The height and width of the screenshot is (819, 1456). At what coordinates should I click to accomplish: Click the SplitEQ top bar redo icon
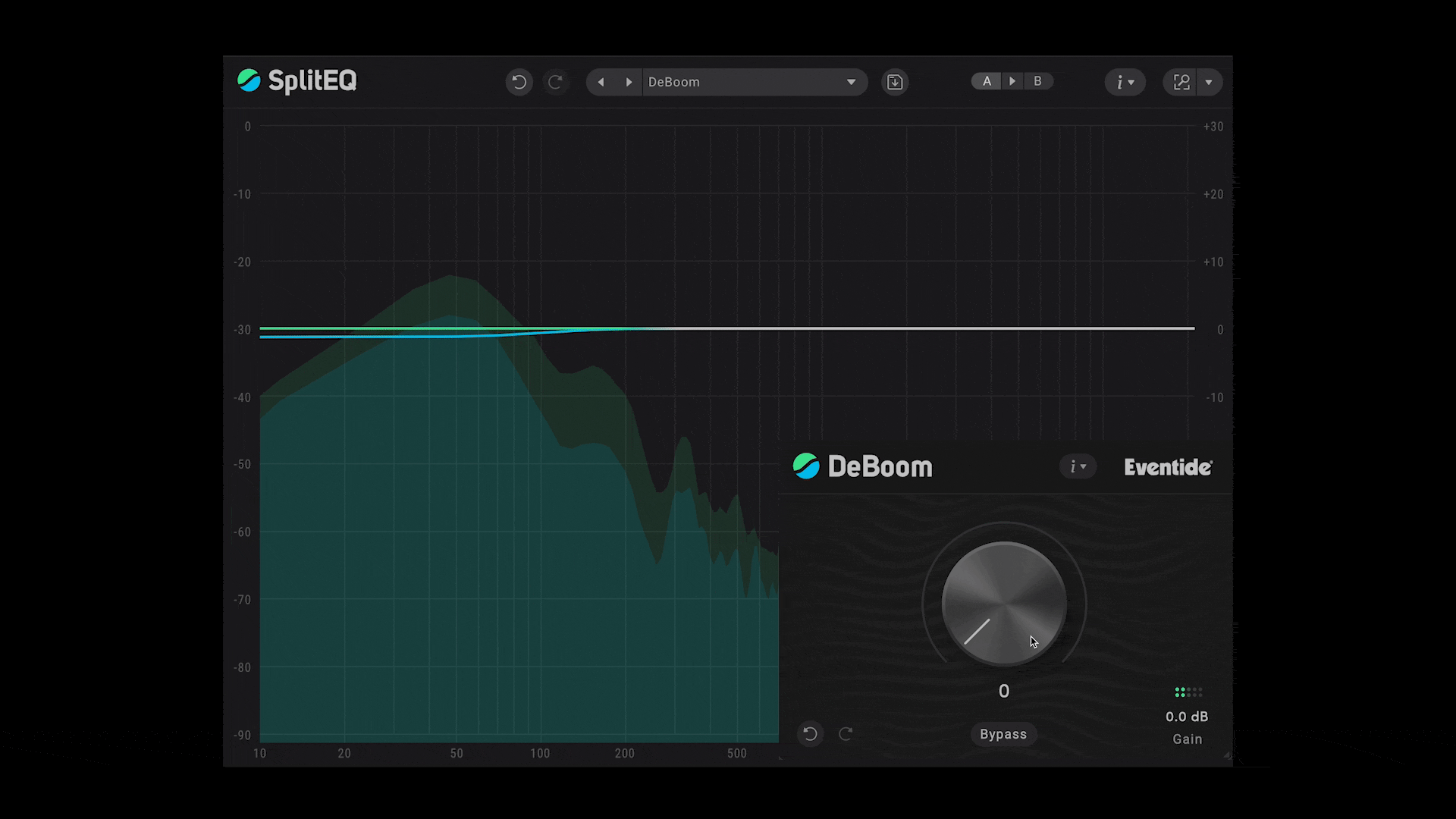[555, 82]
